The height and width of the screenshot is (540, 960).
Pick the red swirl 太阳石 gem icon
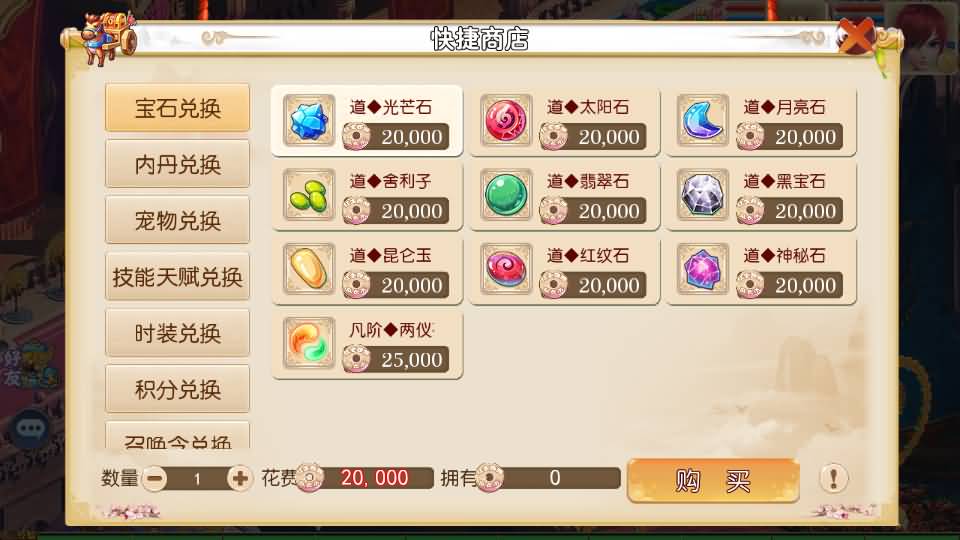(x=506, y=120)
